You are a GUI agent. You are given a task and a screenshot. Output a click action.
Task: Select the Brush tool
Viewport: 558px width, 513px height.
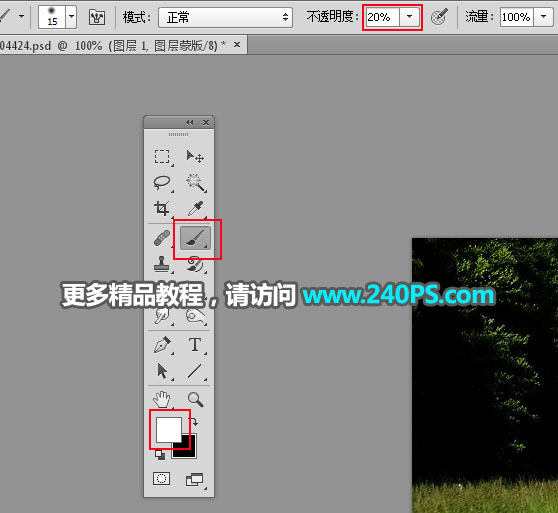click(195, 238)
